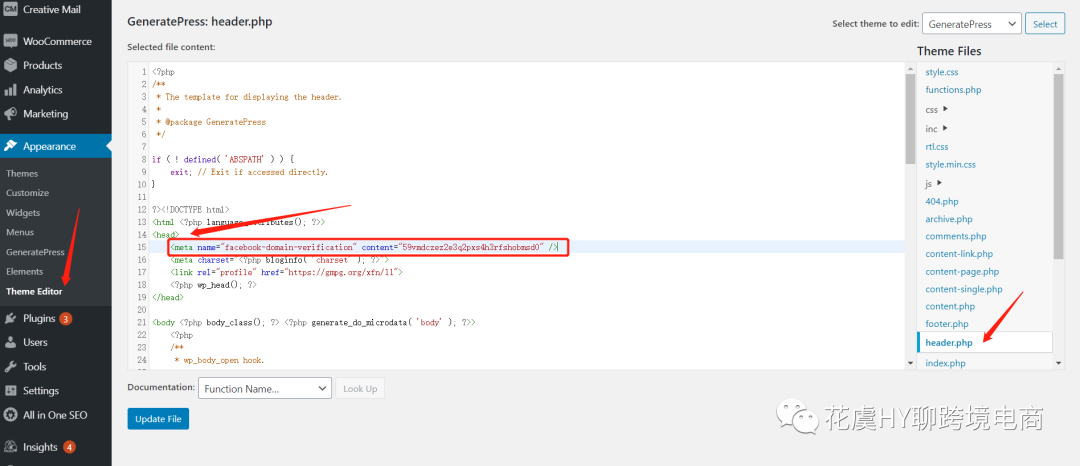This screenshot has height=466, width=1080.
Task: Open style.min.css in Theme Files
Action: click(x=951, y=165)
